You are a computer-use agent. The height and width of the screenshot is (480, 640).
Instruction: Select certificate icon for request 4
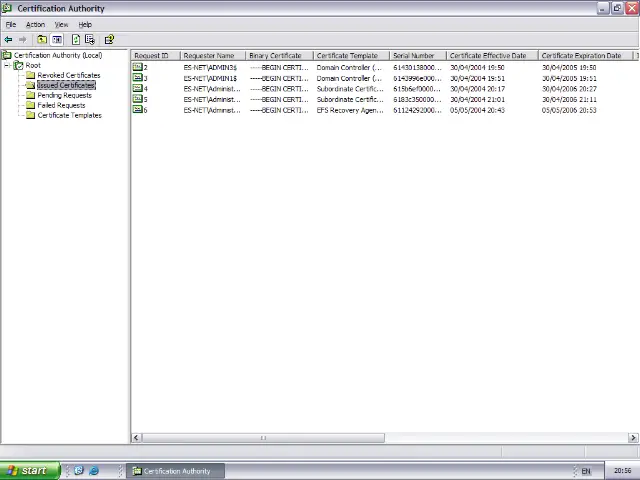click(138, 88)
